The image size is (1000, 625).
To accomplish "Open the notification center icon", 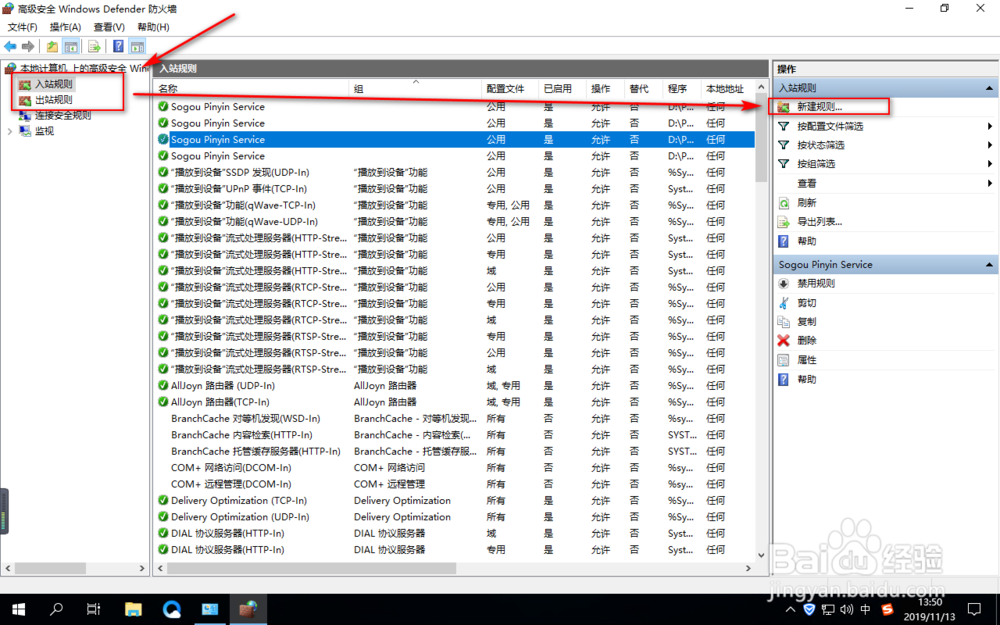I will pos(974,610).
